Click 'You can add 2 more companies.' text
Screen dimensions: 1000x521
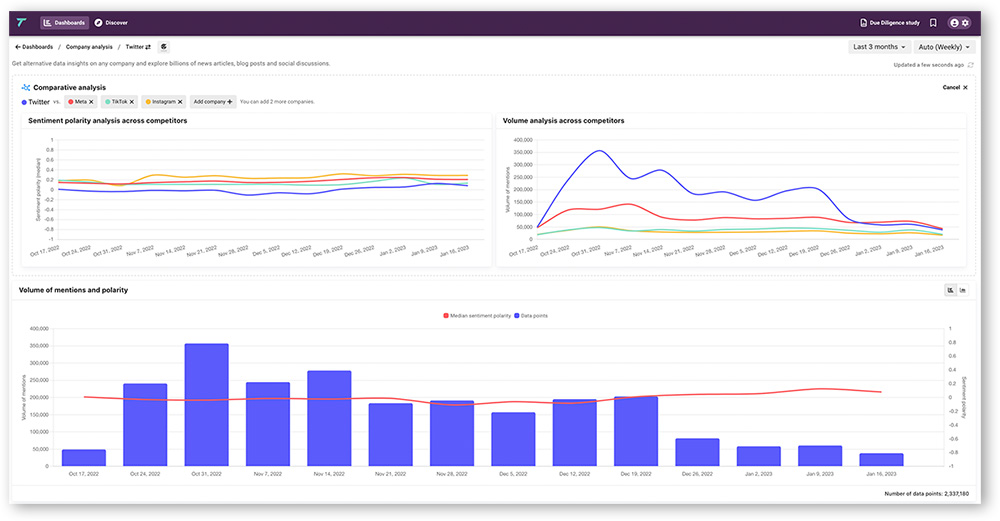(x=277, y=102)
